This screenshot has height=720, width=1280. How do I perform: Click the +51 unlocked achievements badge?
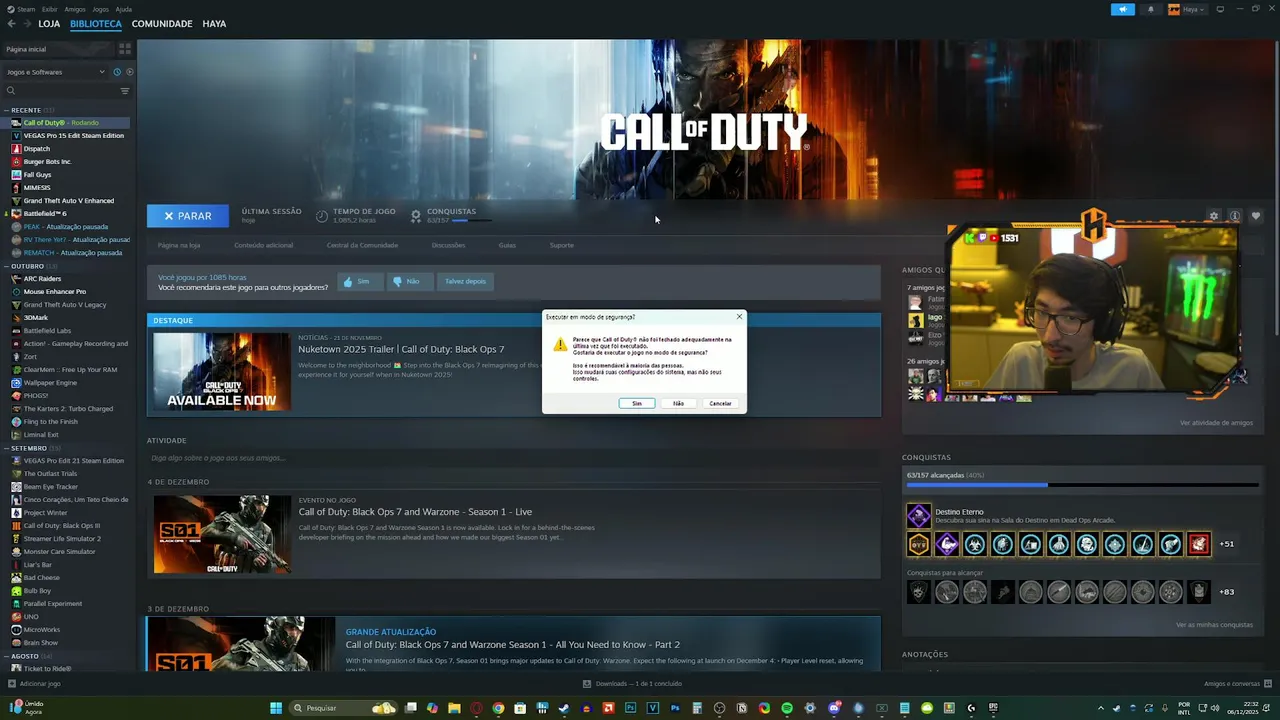click(1227, 544)
